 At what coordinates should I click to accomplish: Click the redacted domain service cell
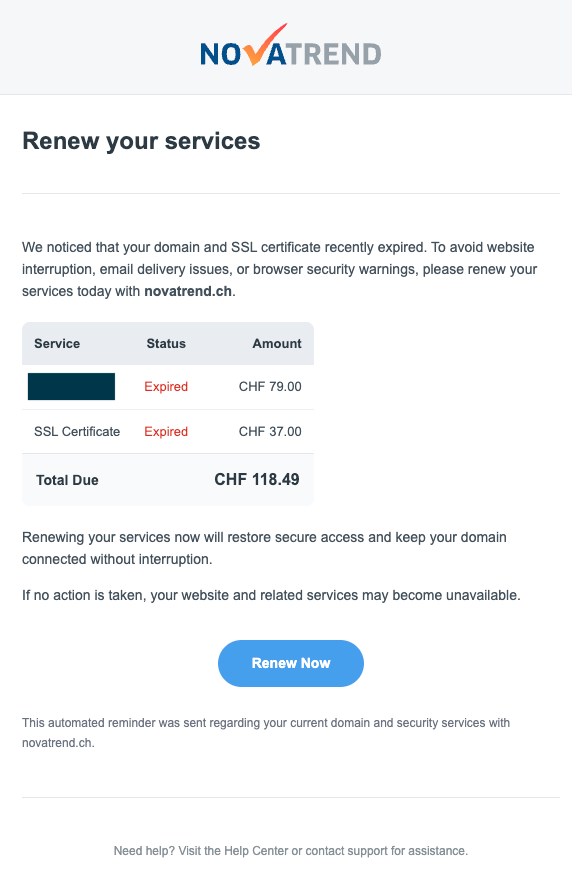coord(72,386)
